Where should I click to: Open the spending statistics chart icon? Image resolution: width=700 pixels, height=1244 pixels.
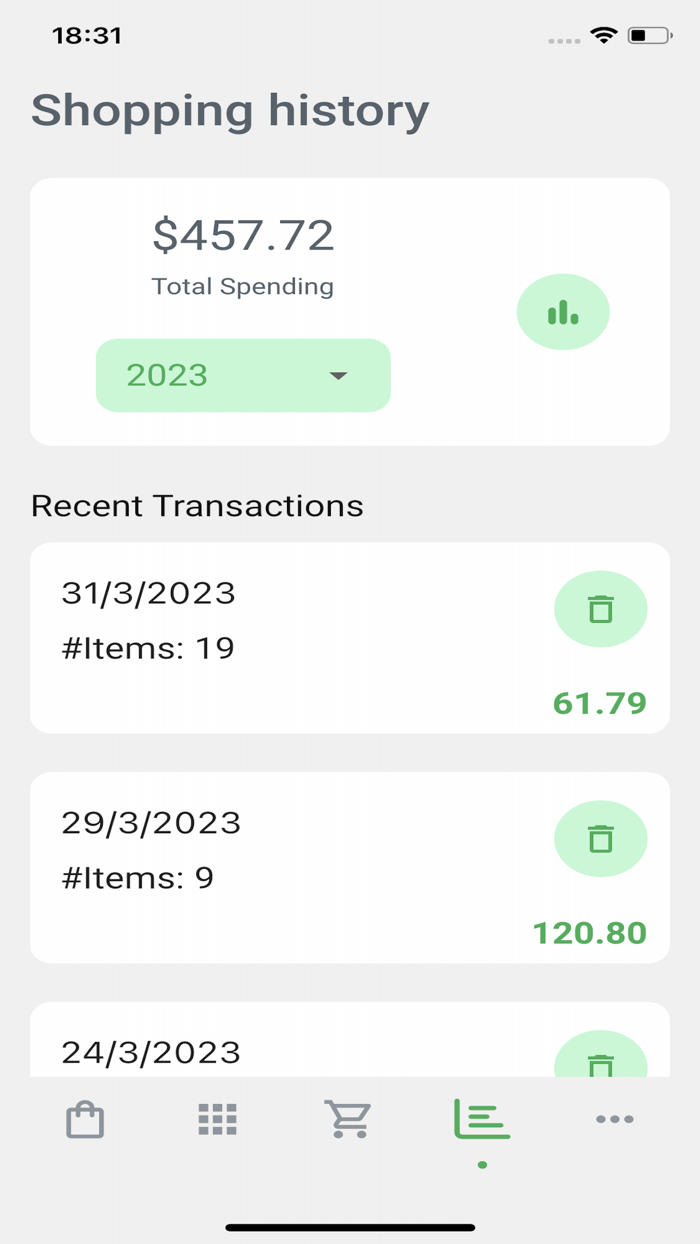click(563, 311)
